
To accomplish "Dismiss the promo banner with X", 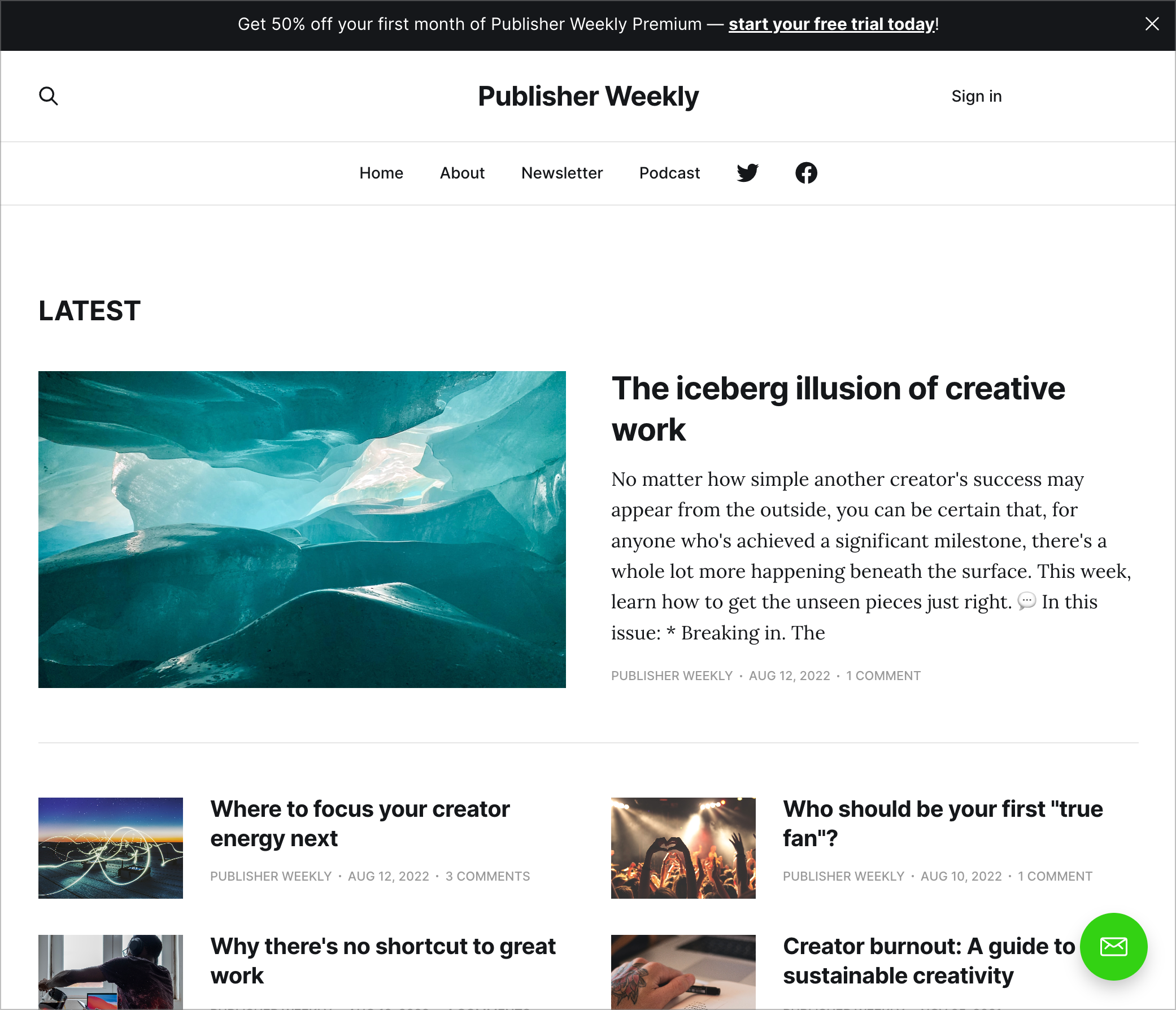I will coord(1152,24).
